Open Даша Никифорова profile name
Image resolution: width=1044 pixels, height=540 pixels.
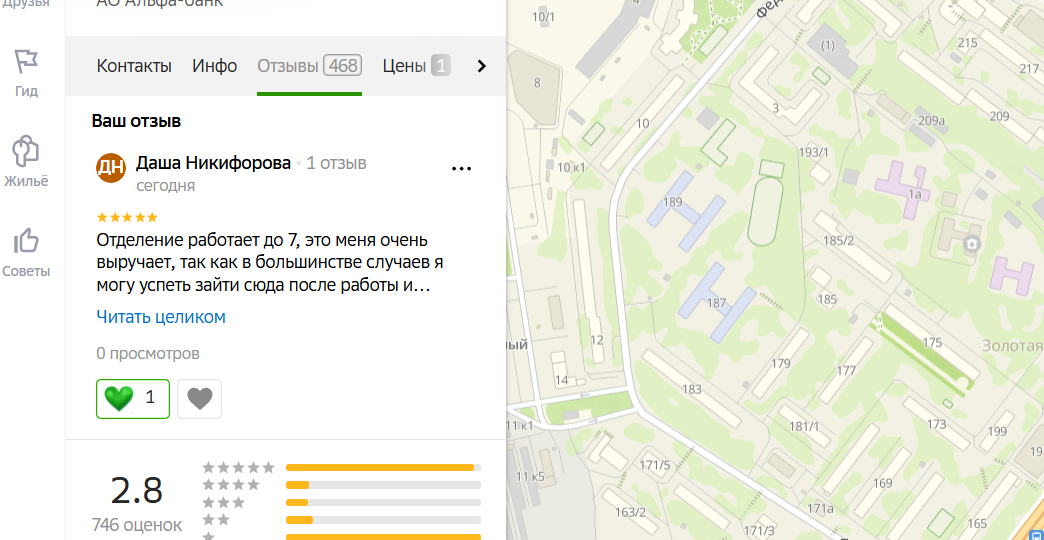[214, 163]
